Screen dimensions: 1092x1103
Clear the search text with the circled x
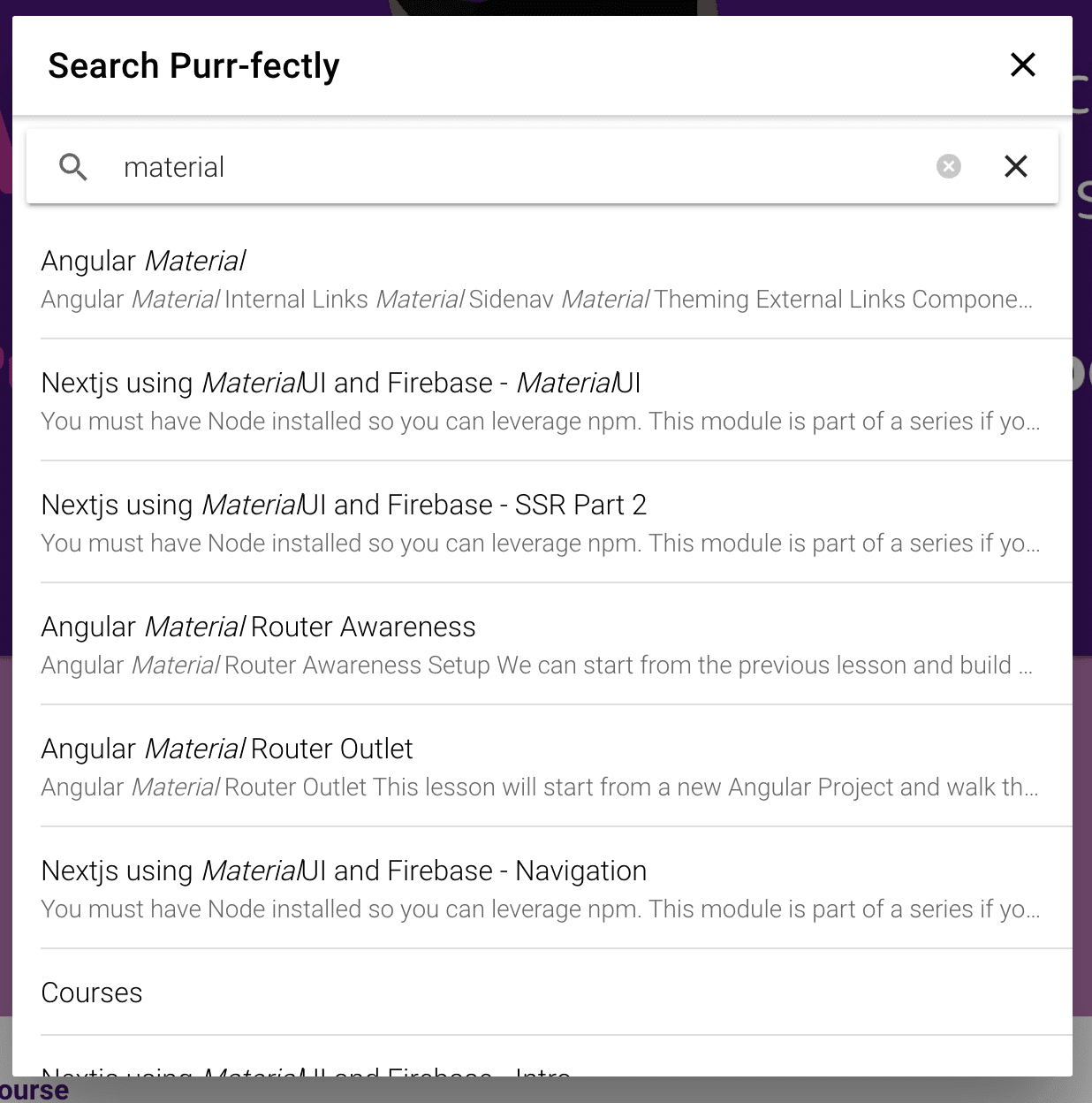click(x=949, y=166)
